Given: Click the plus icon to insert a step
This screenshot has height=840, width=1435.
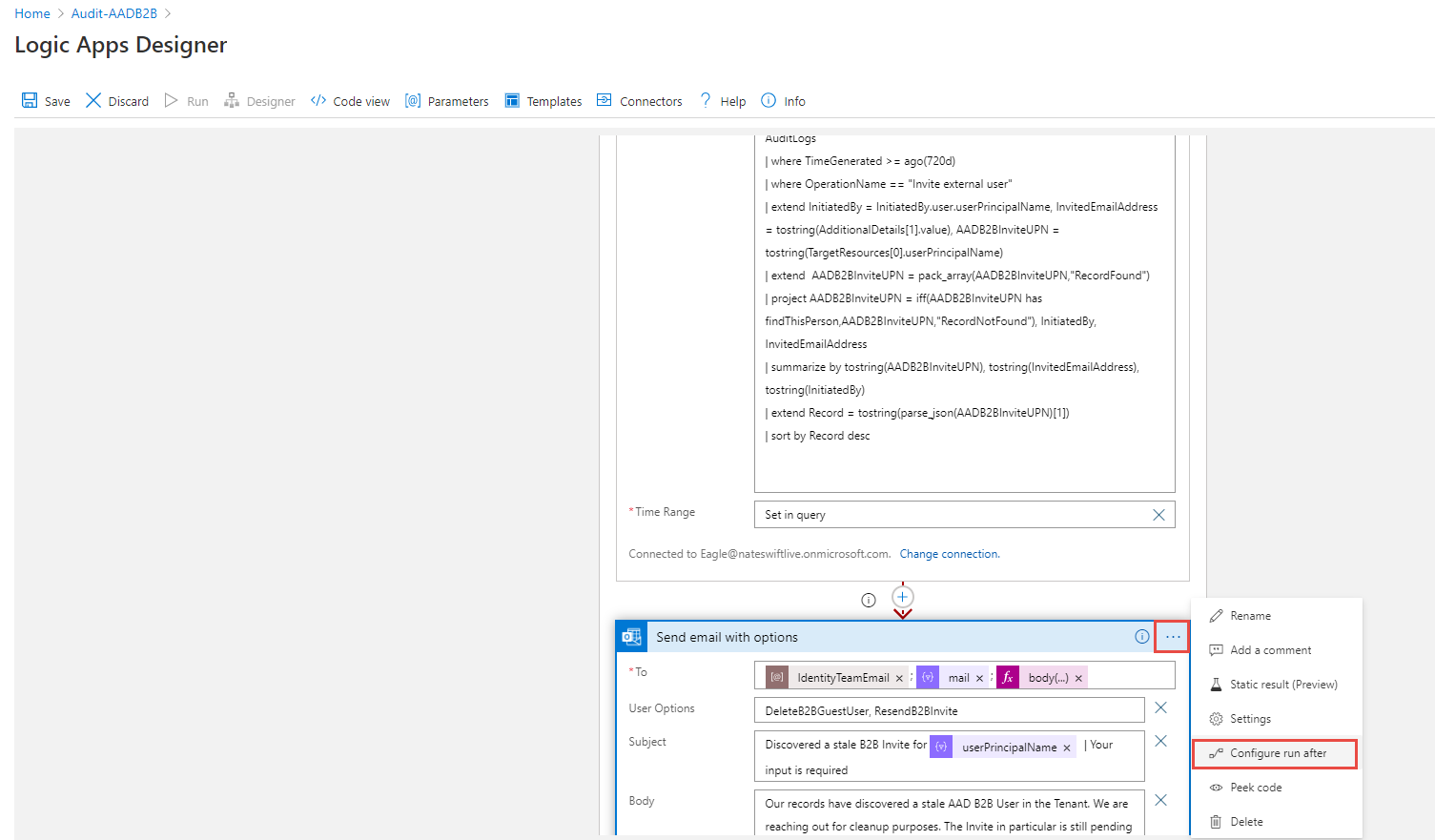Looking at the screenshot, I should pos(903,597).
